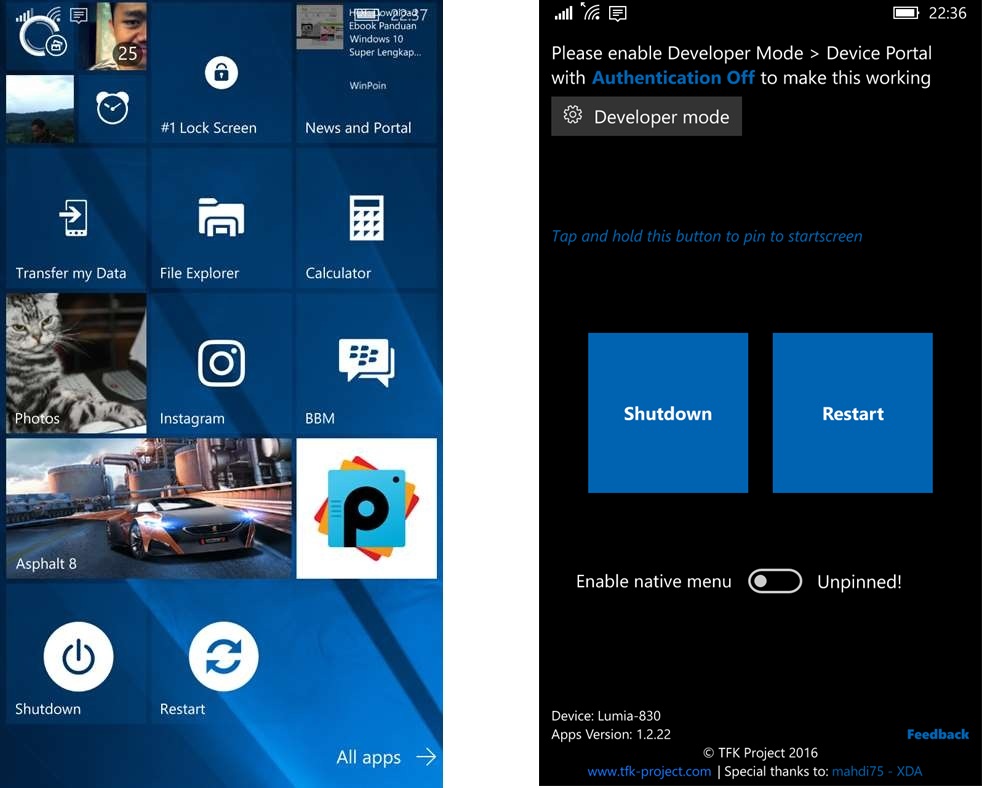Open the Transfer my Data tile
The height and width of the screenshot is (788, 982).
coord(76,217)
